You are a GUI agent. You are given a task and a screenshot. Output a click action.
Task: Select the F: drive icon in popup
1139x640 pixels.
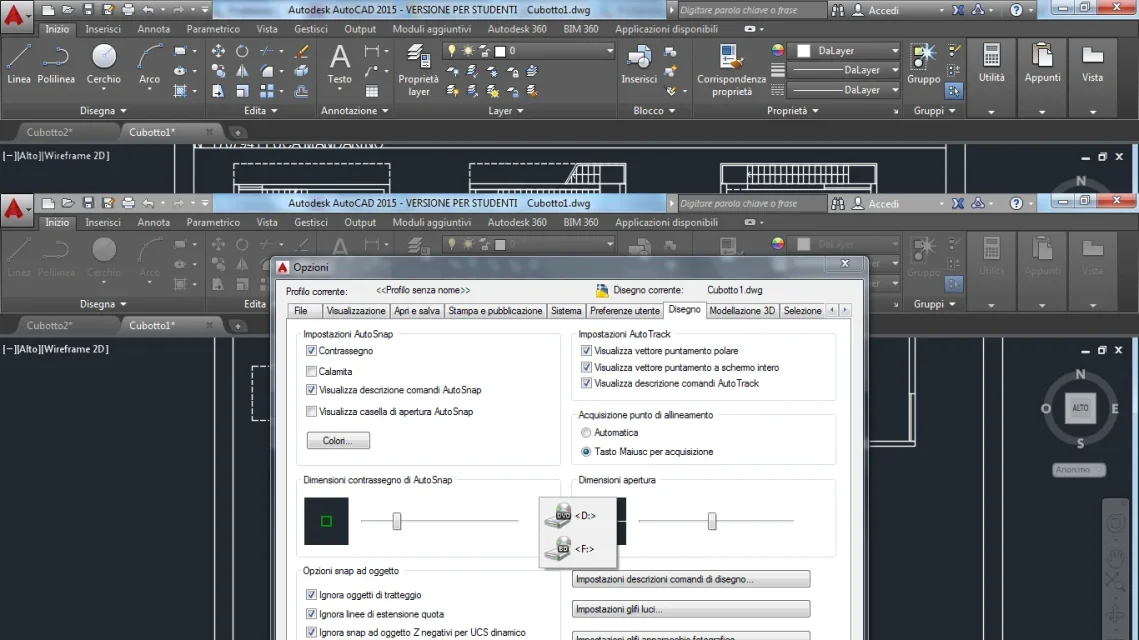(x=558, y=548)
